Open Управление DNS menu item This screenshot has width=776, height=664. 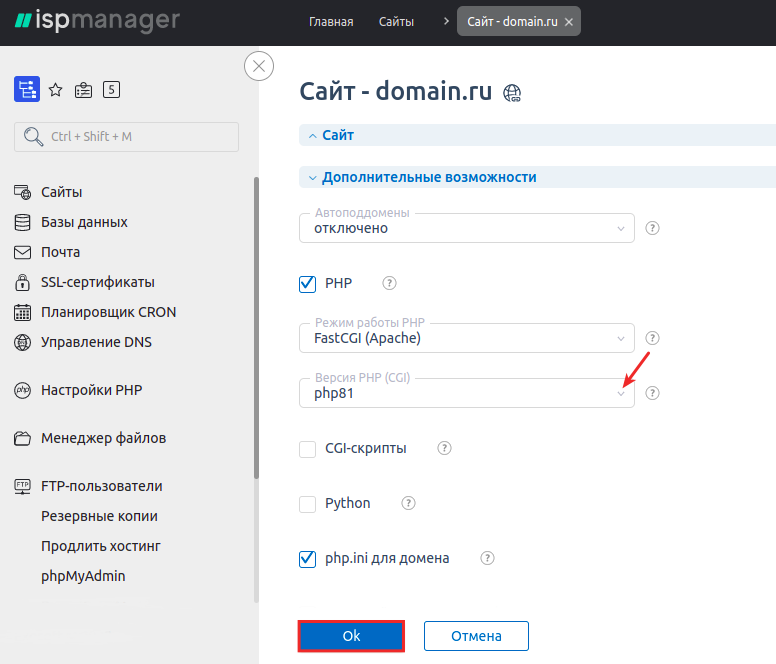tap(96, 342)
